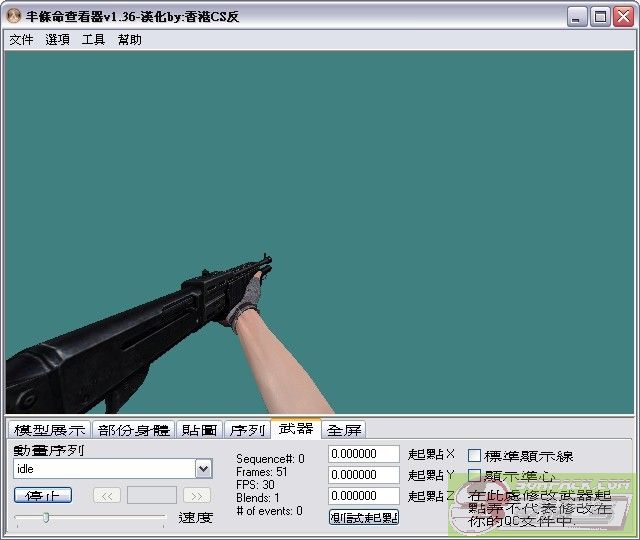
Task: Enable the 標準顯示線 checkbox
Action: 475,456
